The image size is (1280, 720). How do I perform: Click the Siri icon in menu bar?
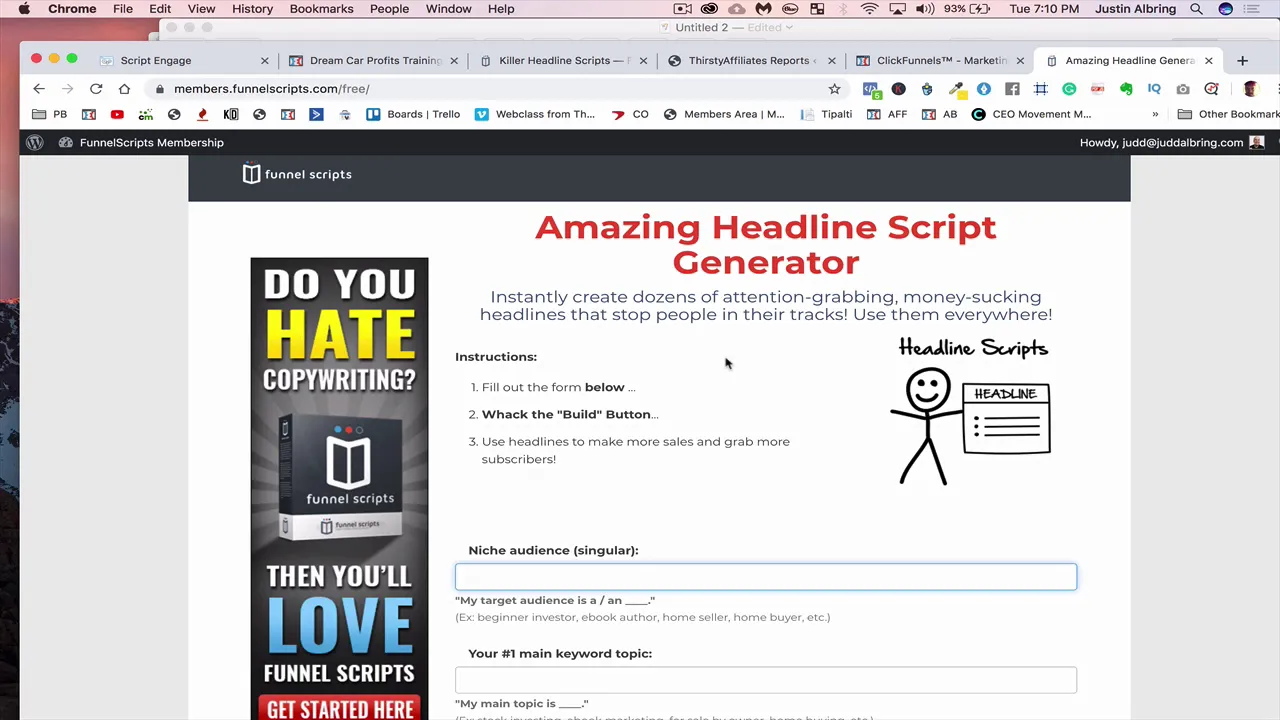click(1226, 9)
